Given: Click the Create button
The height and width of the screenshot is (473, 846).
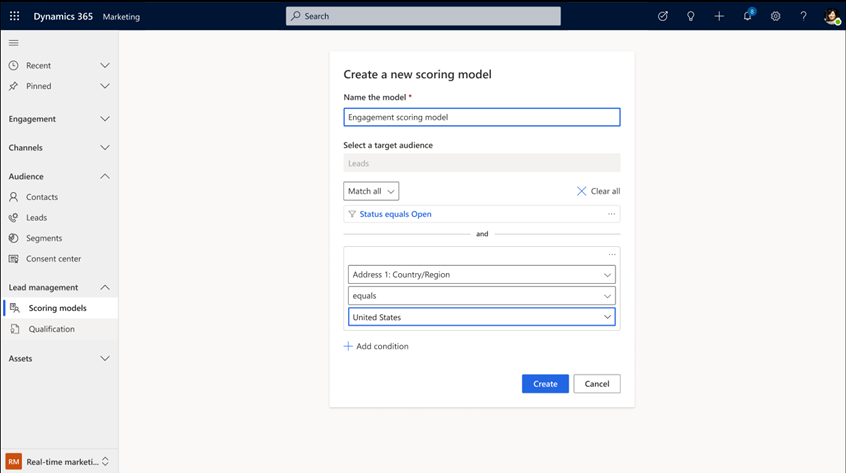Looking at the screenshot, I should [x=545, y=384].
